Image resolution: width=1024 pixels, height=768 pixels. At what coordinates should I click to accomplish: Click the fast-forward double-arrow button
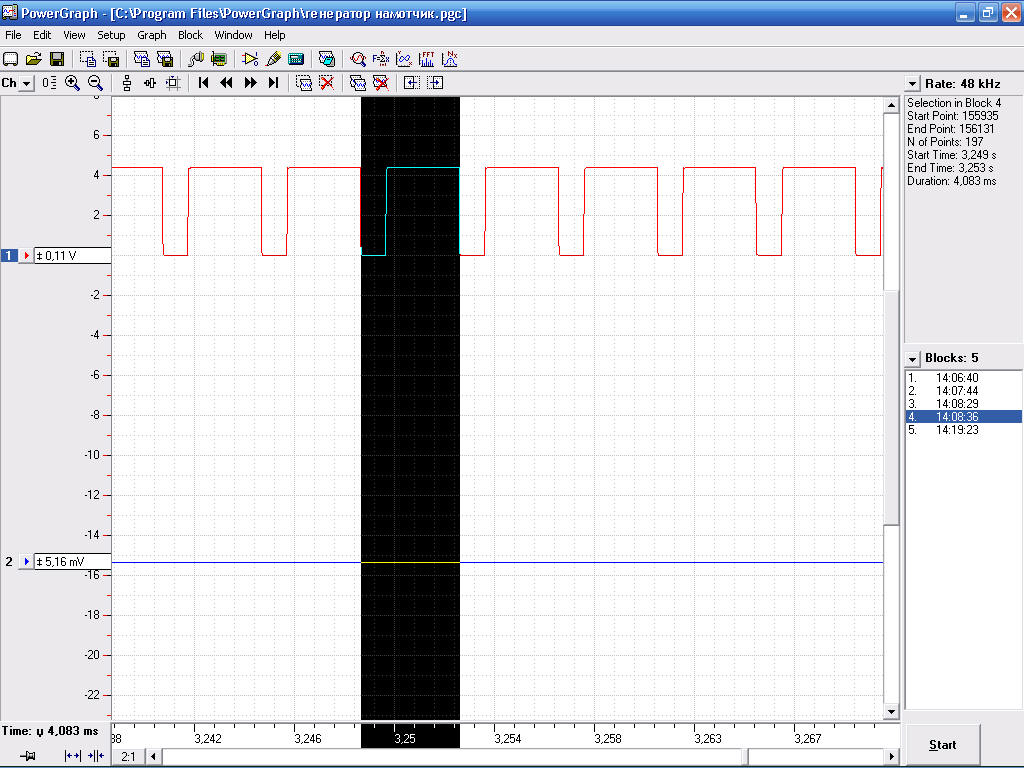tap(250, 83)
